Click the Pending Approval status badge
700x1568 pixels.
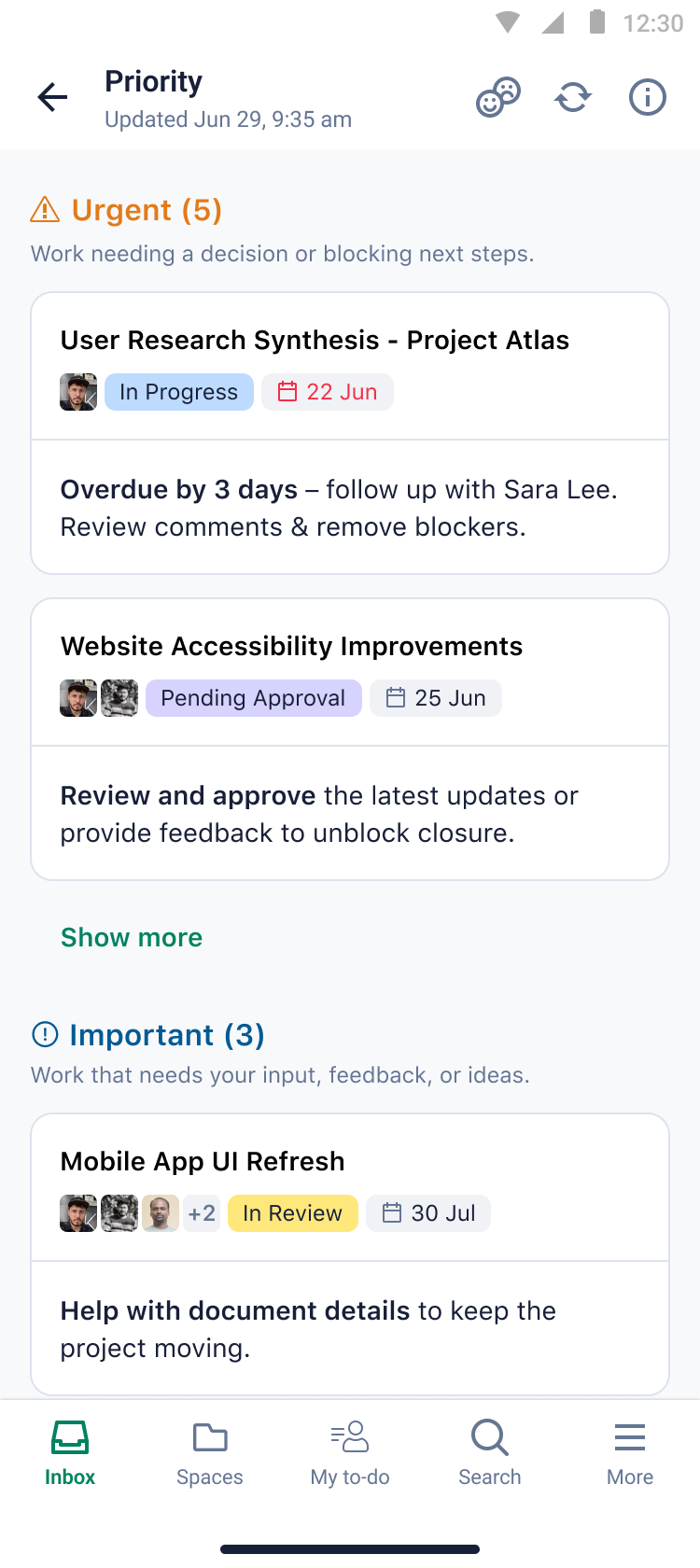pyautogui.click(x=253, y=698)
